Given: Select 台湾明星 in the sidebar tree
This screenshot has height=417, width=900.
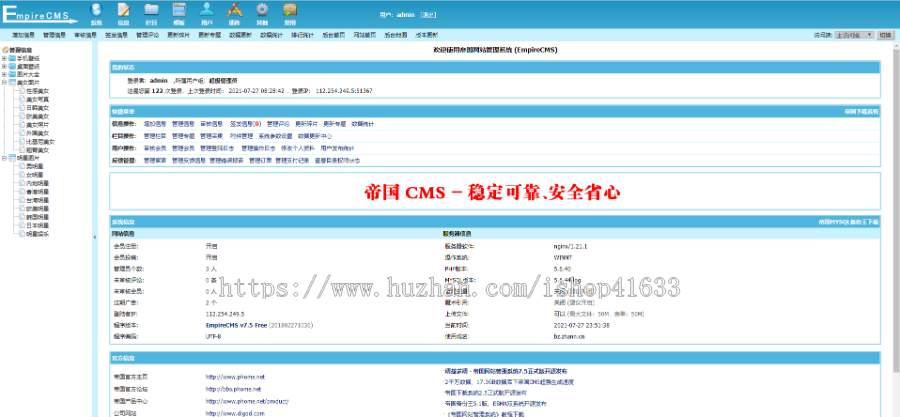Looking at the screenshot, I should [38, 200].
